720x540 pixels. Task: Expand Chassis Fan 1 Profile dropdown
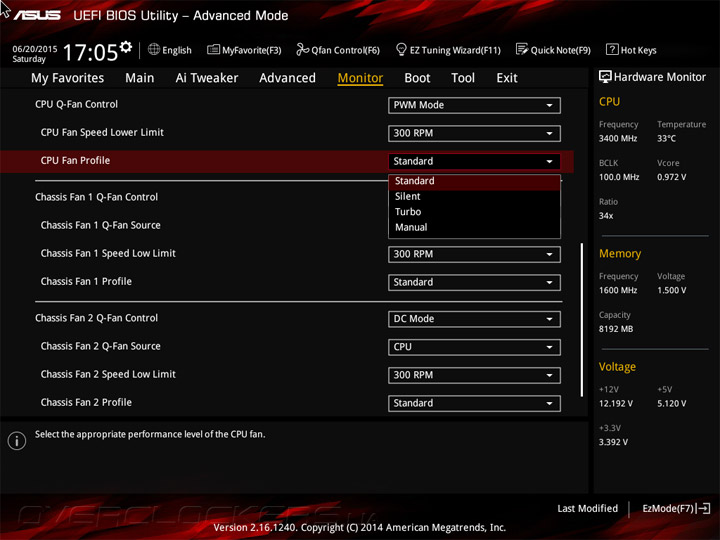pyautogui.click(x=474, y=282)
